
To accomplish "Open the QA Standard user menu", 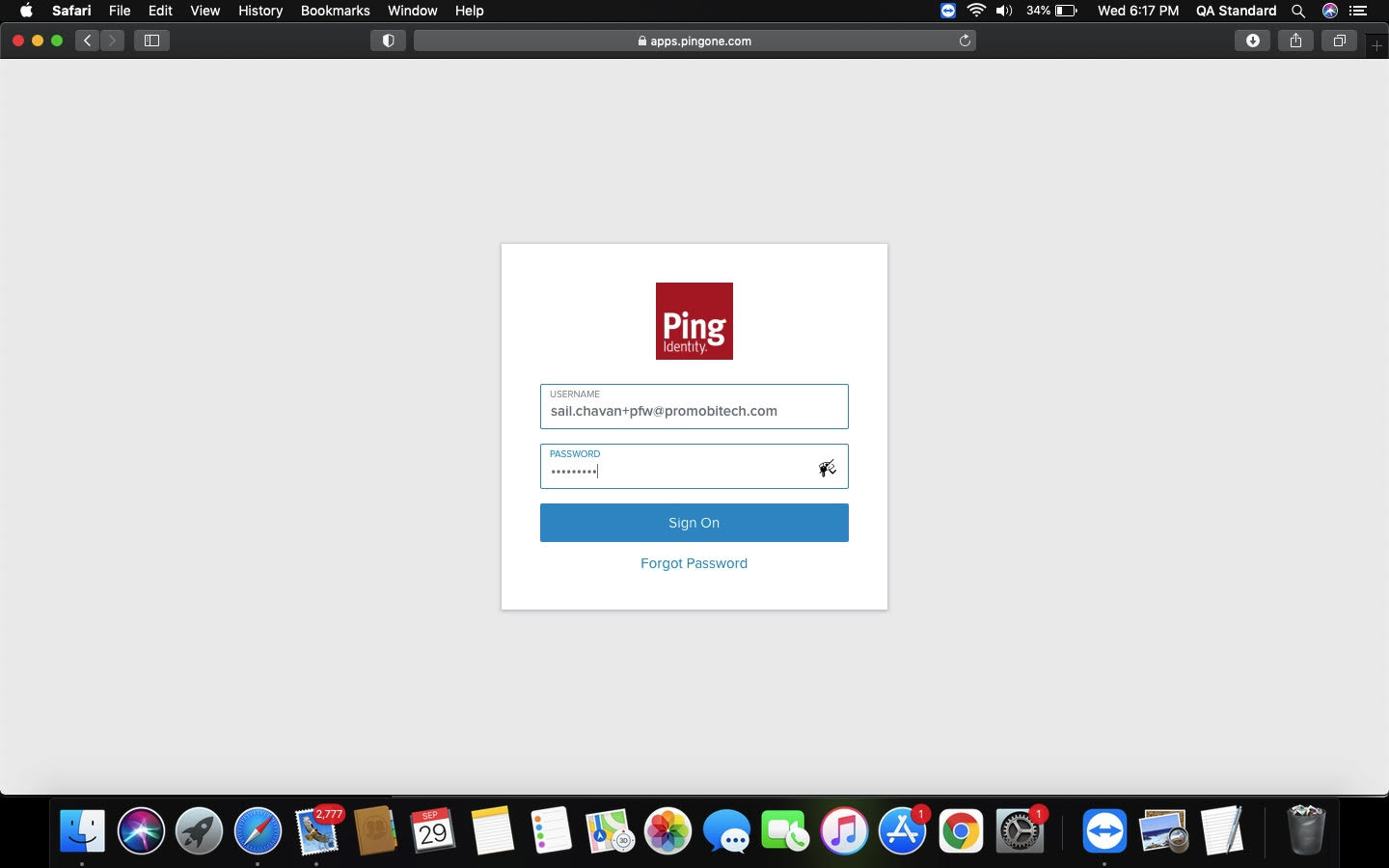I will point(1236,11).
